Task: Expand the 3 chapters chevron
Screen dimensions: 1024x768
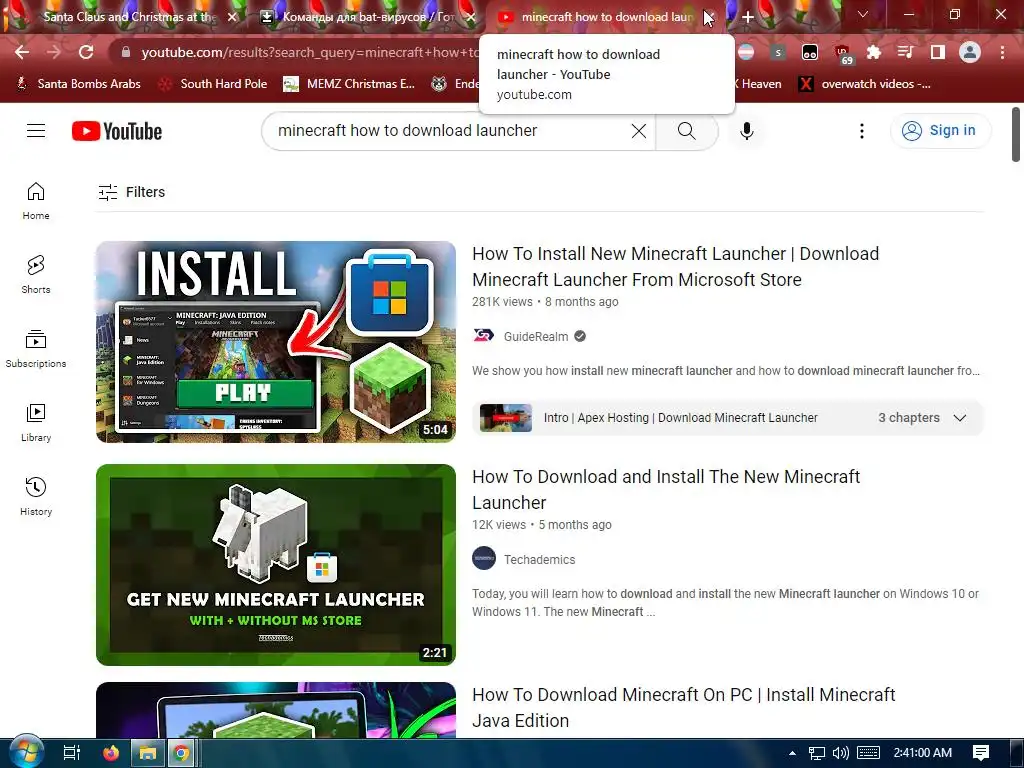Action: click(x=959, y=418)
